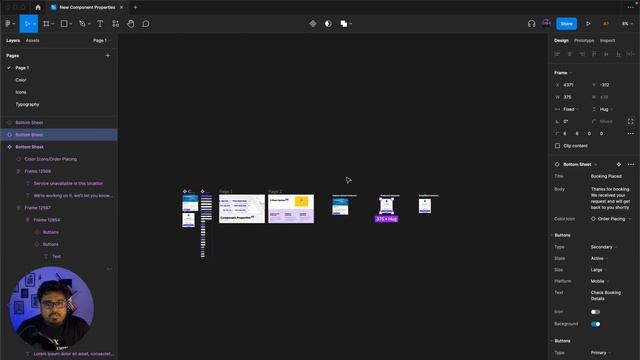Click the Boolean groups icon
This screenshot has width=640, height=360.
344,24
